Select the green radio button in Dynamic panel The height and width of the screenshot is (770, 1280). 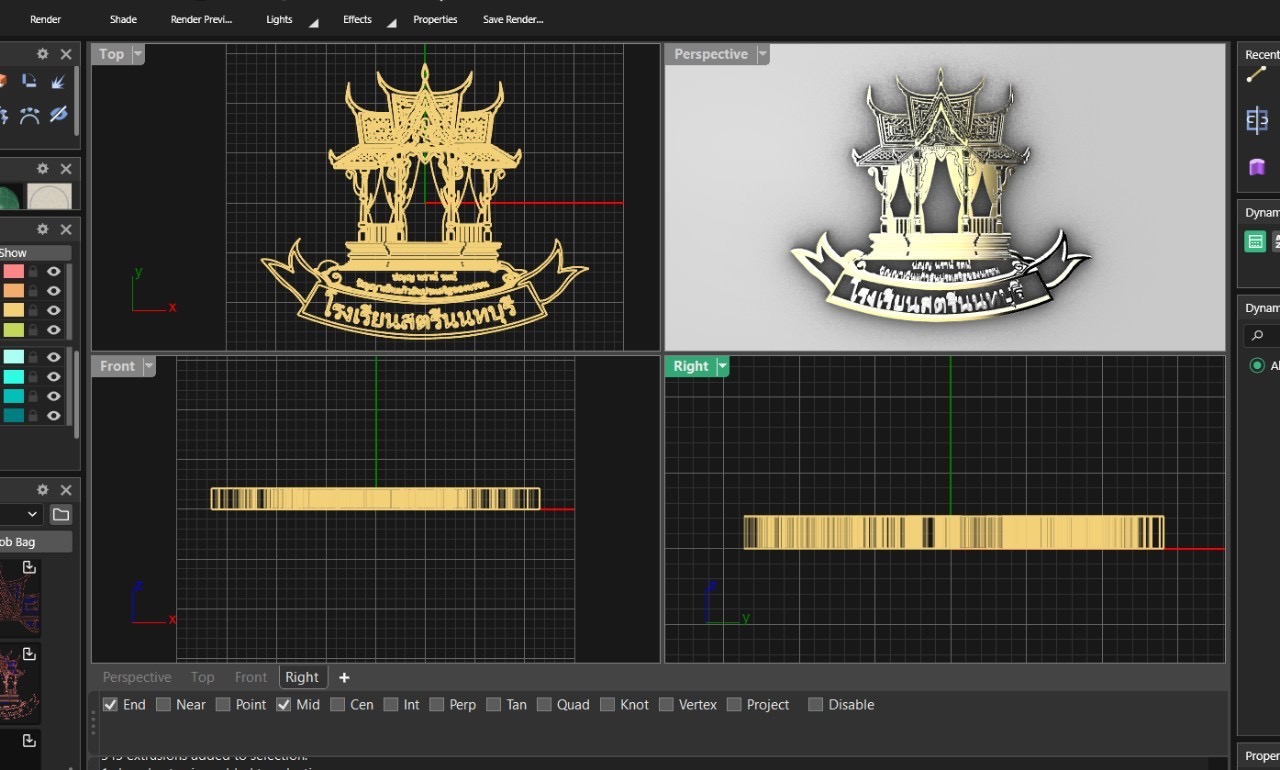point(1257,366)
